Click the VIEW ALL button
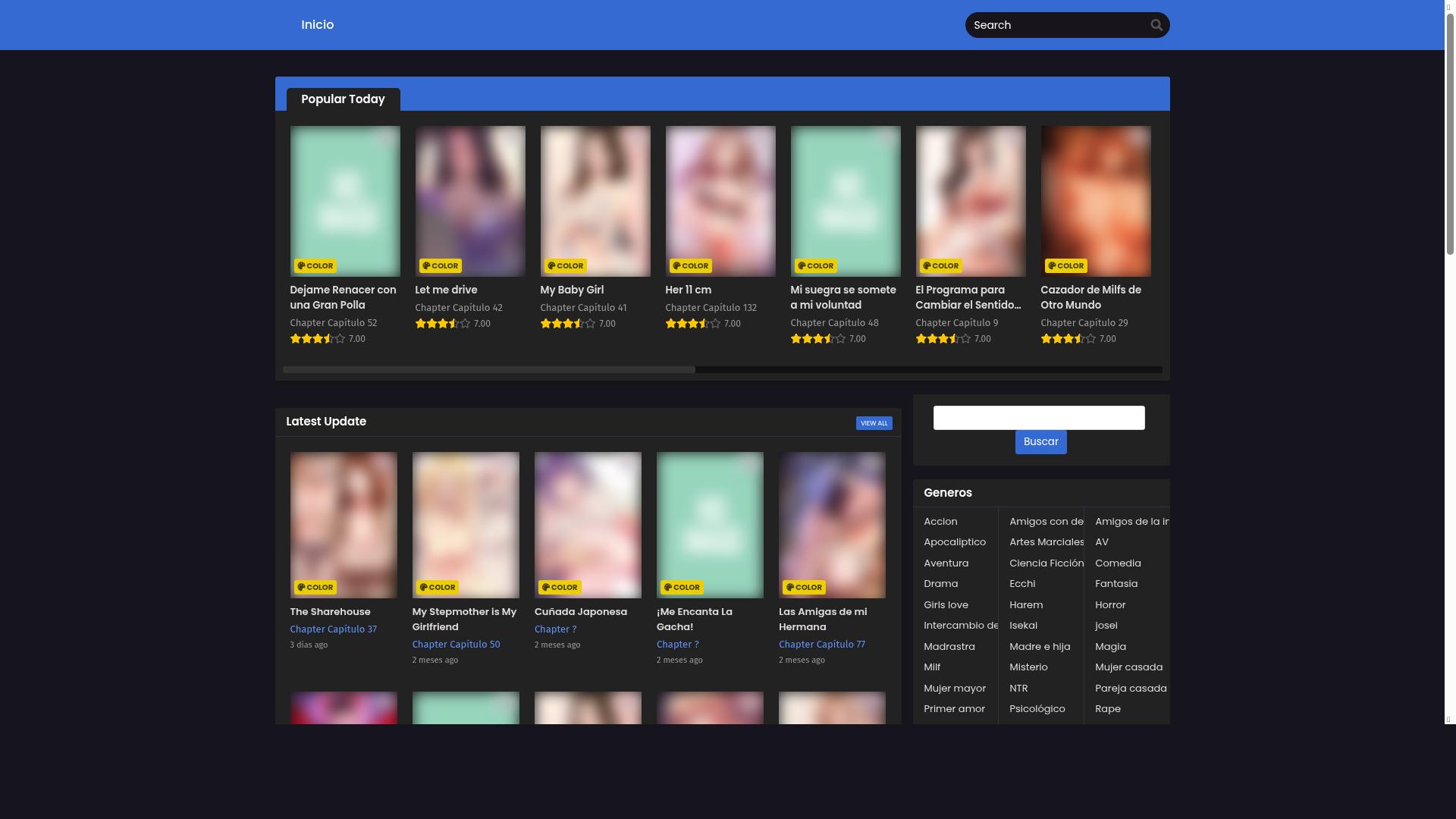The height and width of the screenshot is (819, 1456). tap(874, 423)
